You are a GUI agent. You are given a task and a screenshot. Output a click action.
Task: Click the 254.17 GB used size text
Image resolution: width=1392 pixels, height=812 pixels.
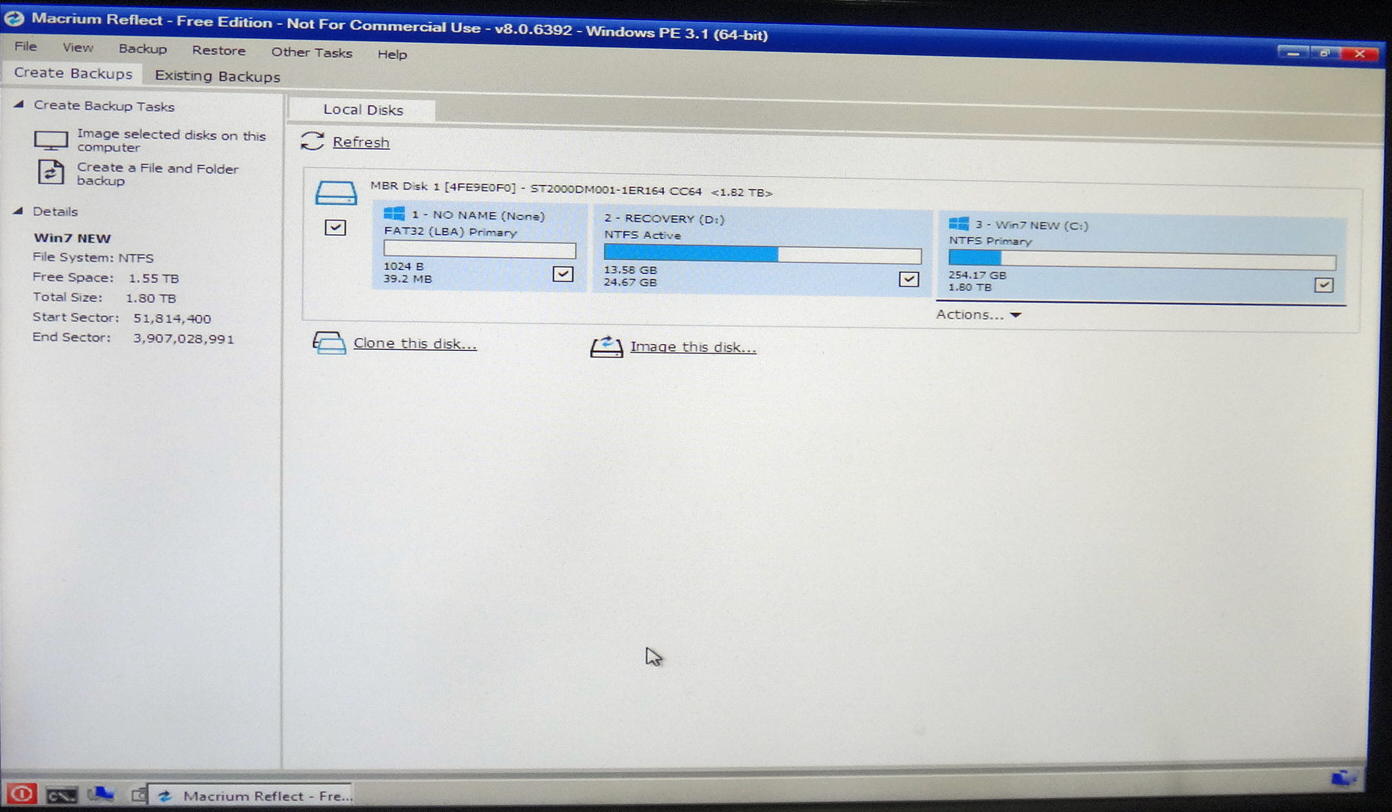coord(977,275)
